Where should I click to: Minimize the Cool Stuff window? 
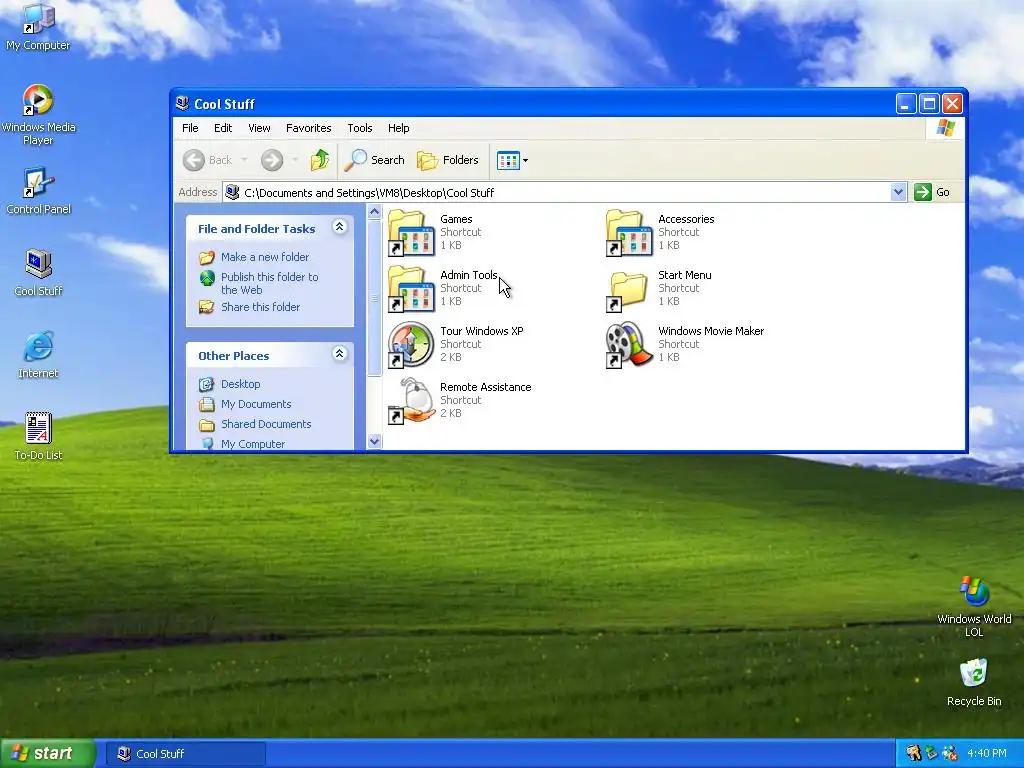[x=905, y=103]
